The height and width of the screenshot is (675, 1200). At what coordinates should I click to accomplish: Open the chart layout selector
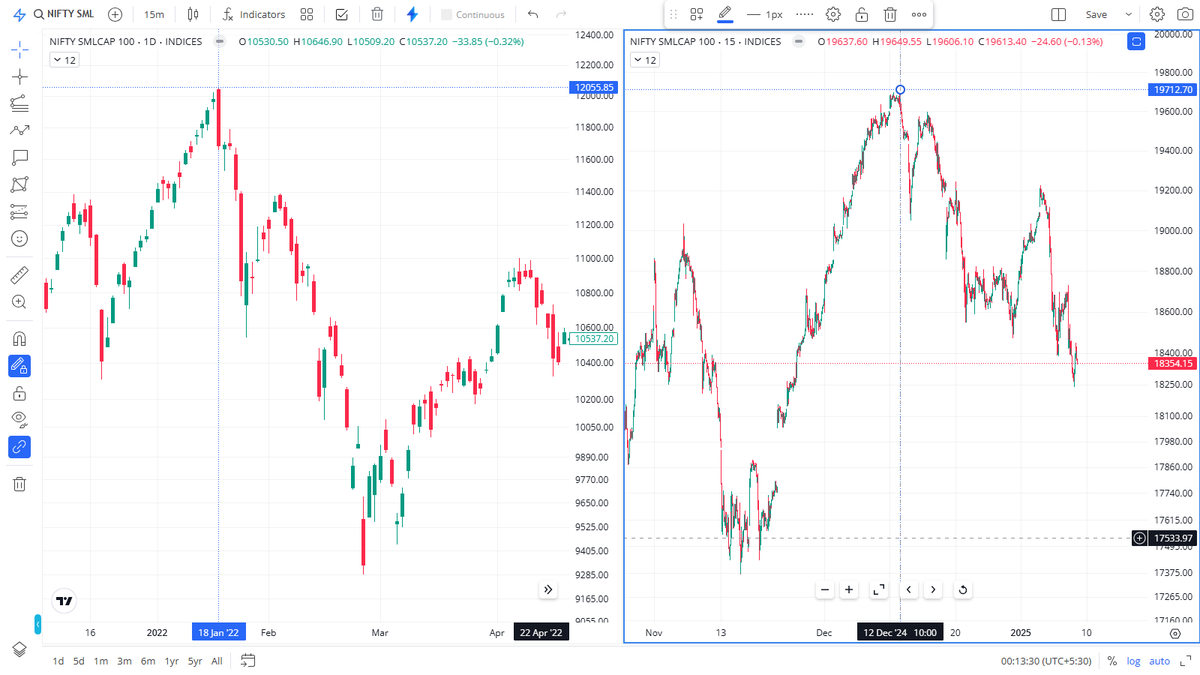coord(1058,15)
